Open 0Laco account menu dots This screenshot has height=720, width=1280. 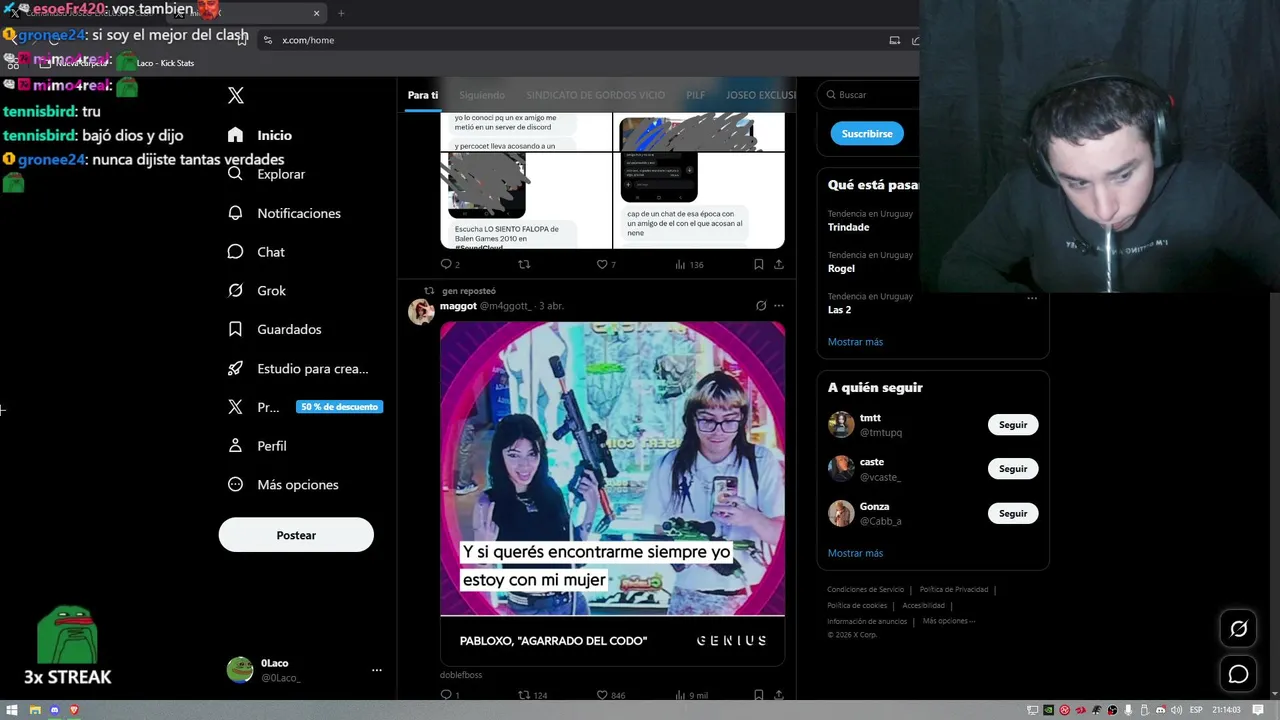click(x=377, y=670)
